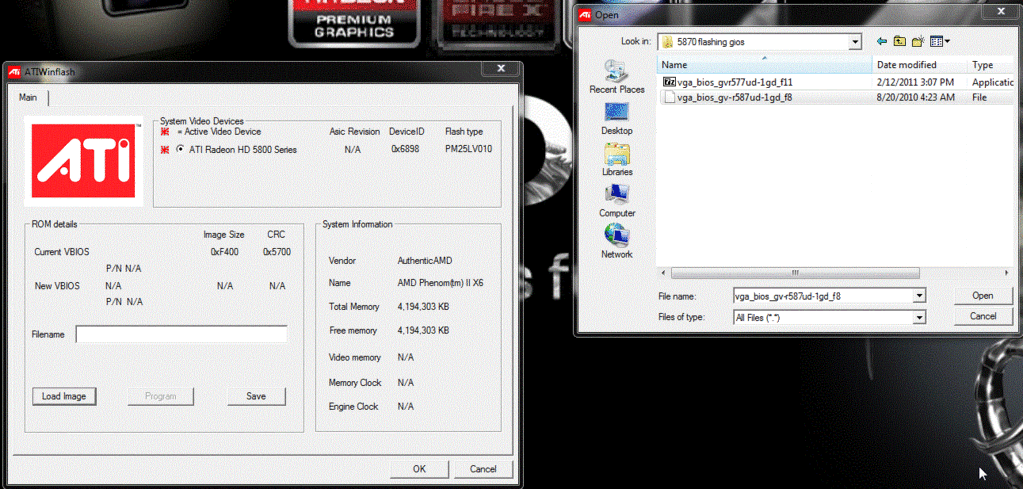
Task: Go up one folder level in Open dialog
Action: point(900,42)
